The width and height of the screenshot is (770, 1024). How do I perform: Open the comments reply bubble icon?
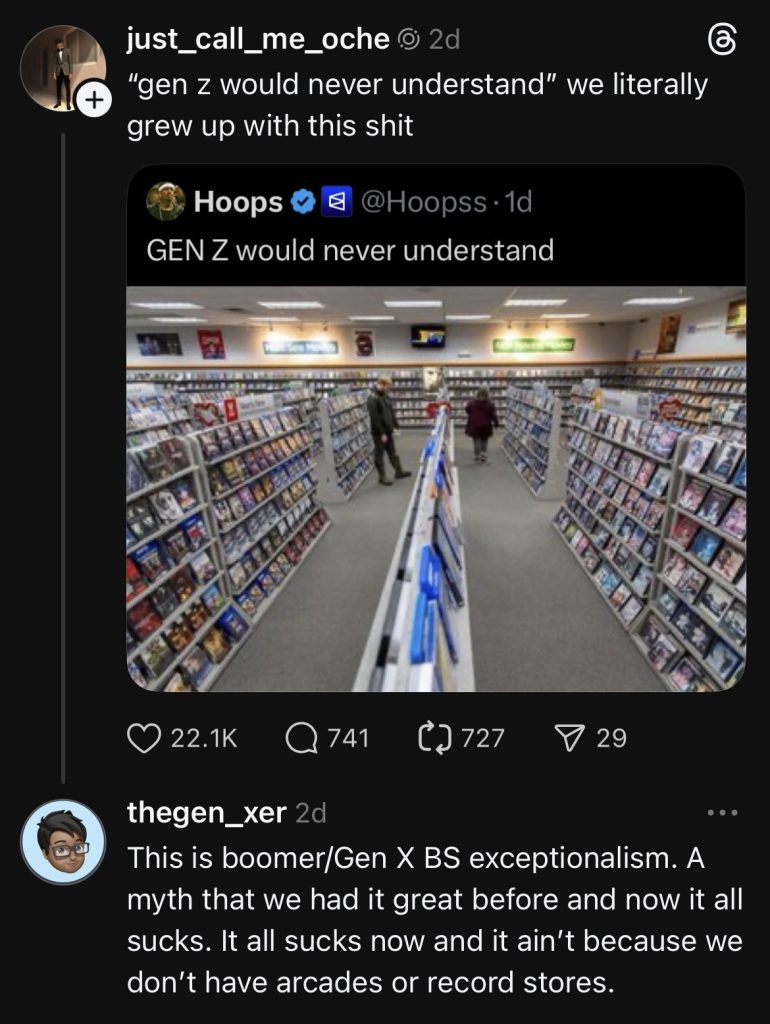coord(301,738)
